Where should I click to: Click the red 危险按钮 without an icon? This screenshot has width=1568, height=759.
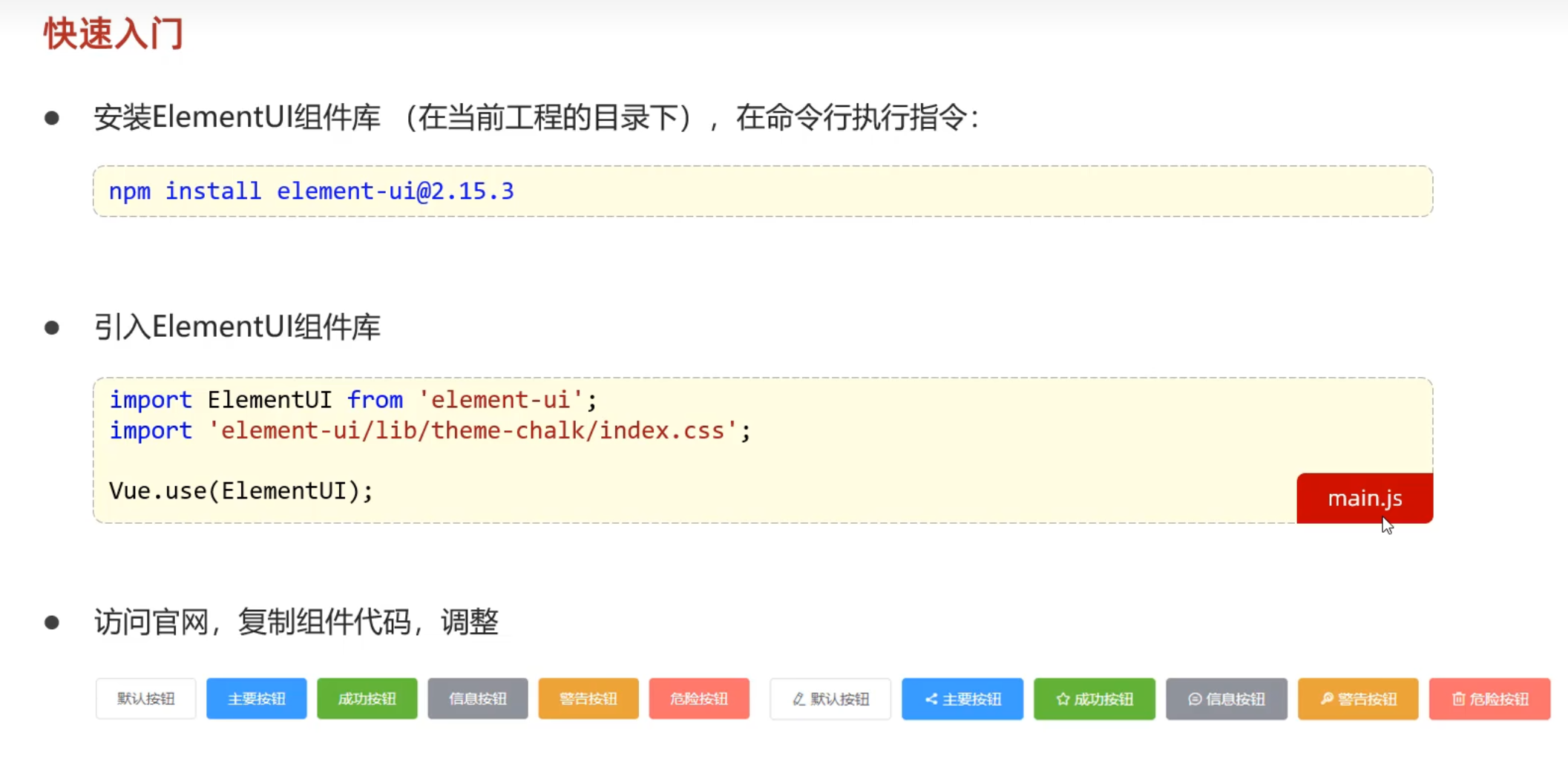point(698,698)
